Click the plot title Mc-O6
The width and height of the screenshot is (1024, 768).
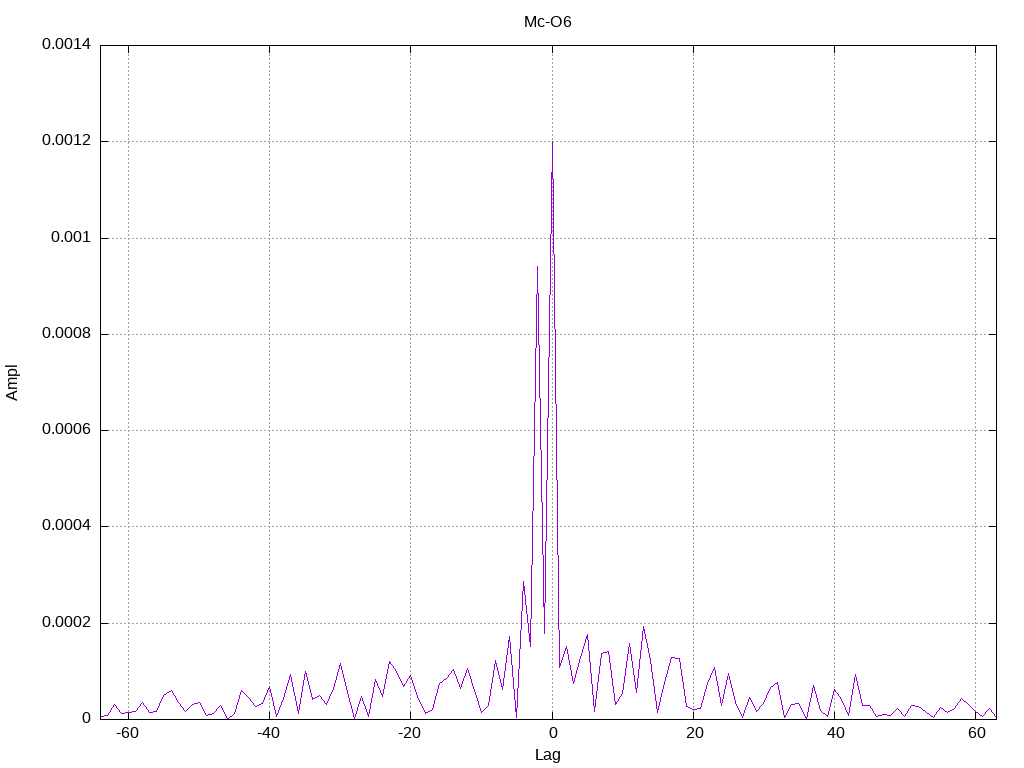547,22
